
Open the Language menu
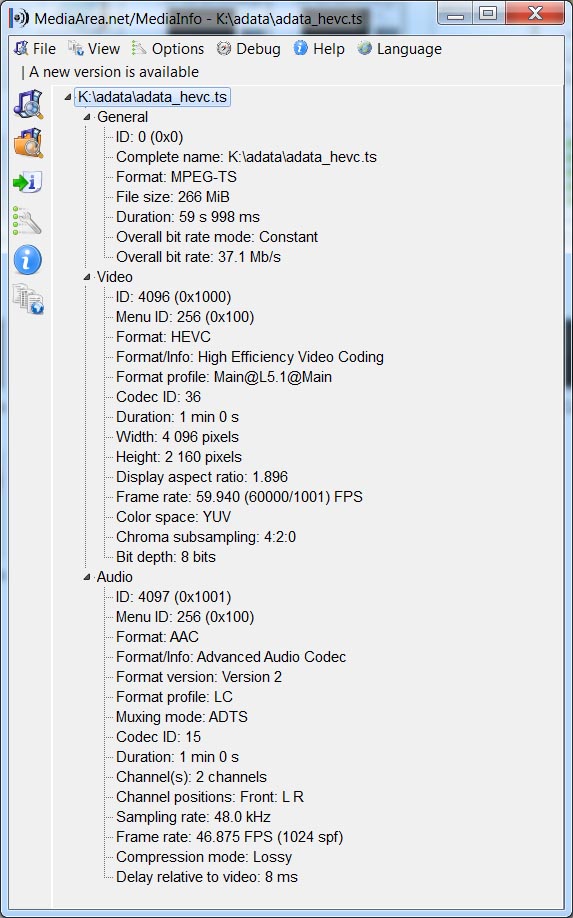coord(399,49)
